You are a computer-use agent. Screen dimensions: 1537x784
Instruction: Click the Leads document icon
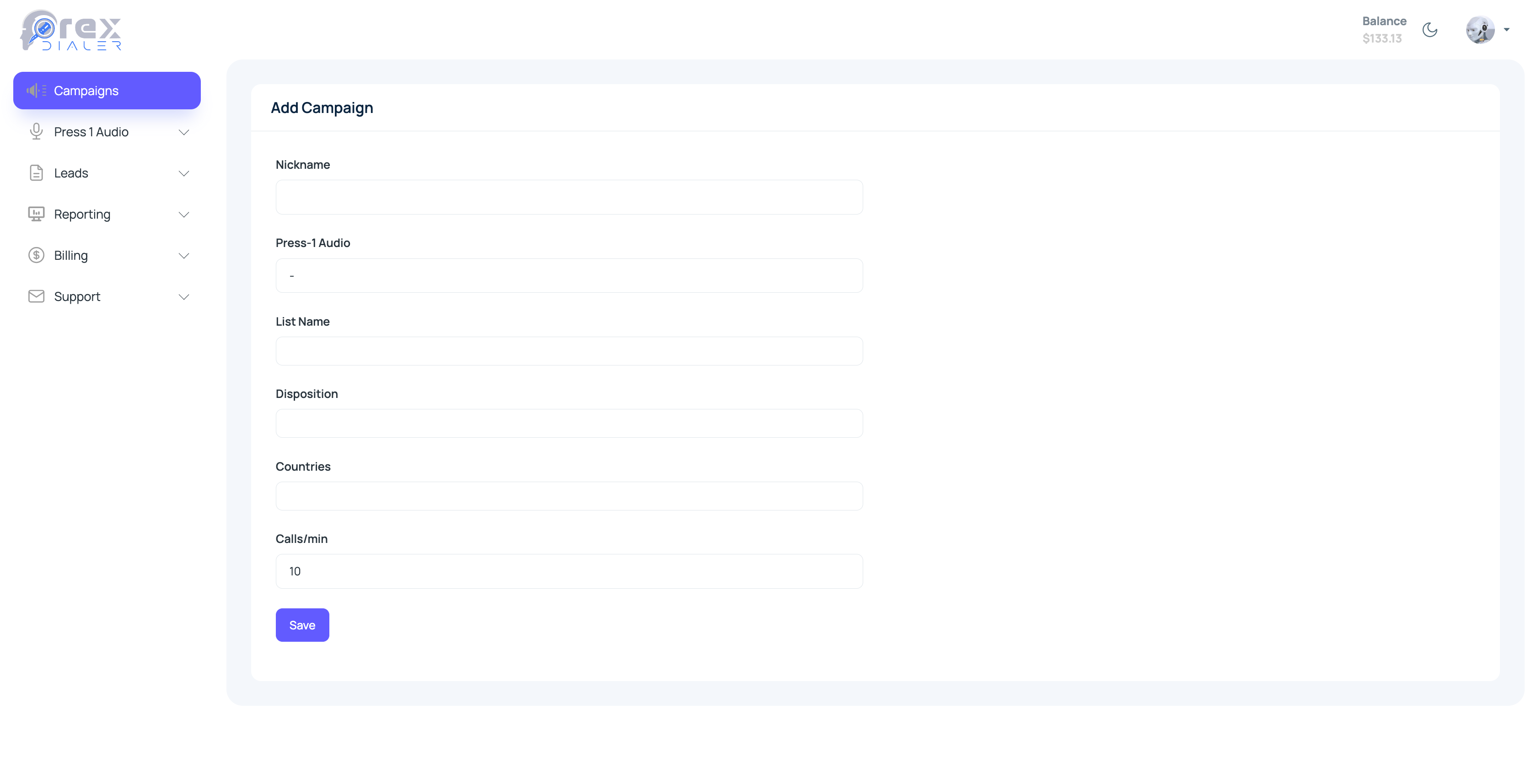click(36, 173)
